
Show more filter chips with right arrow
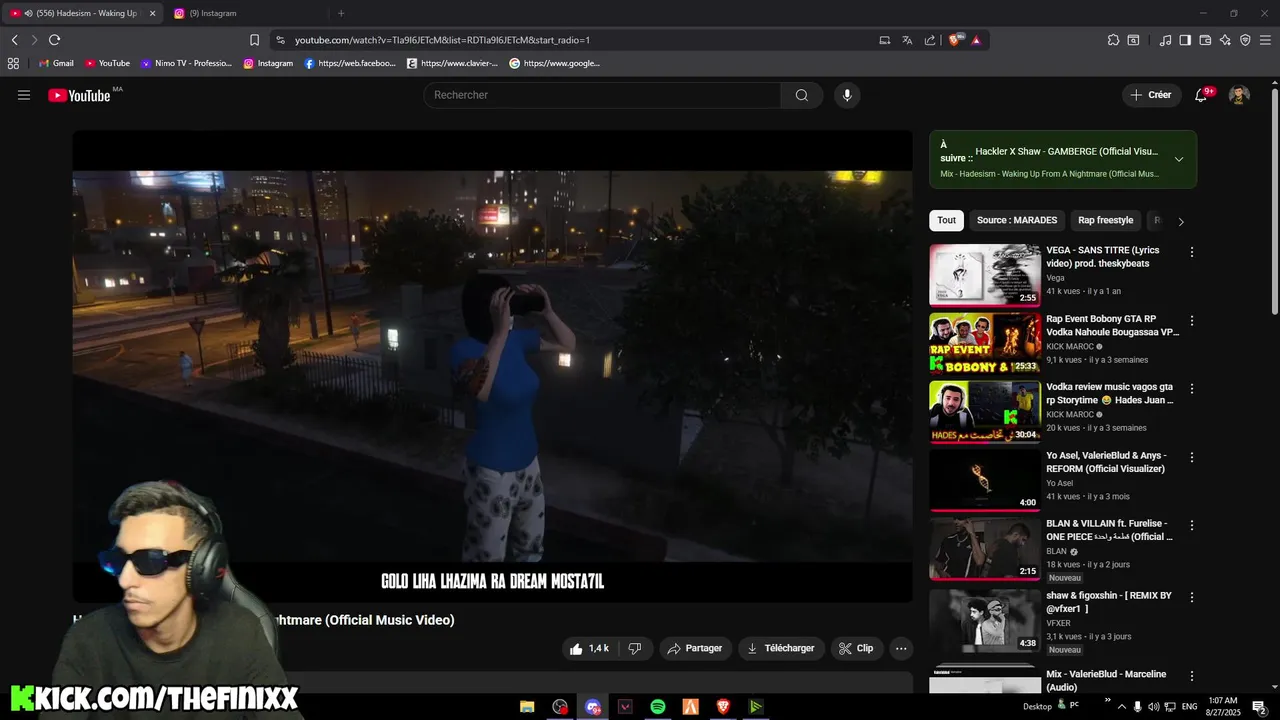[1181, 221]
